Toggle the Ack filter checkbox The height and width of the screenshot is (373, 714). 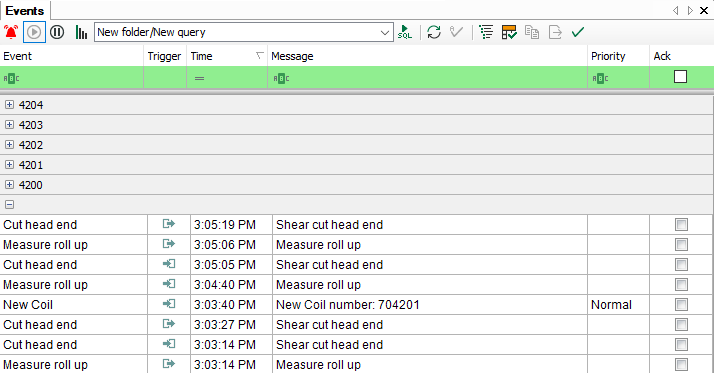coord(680,77)
